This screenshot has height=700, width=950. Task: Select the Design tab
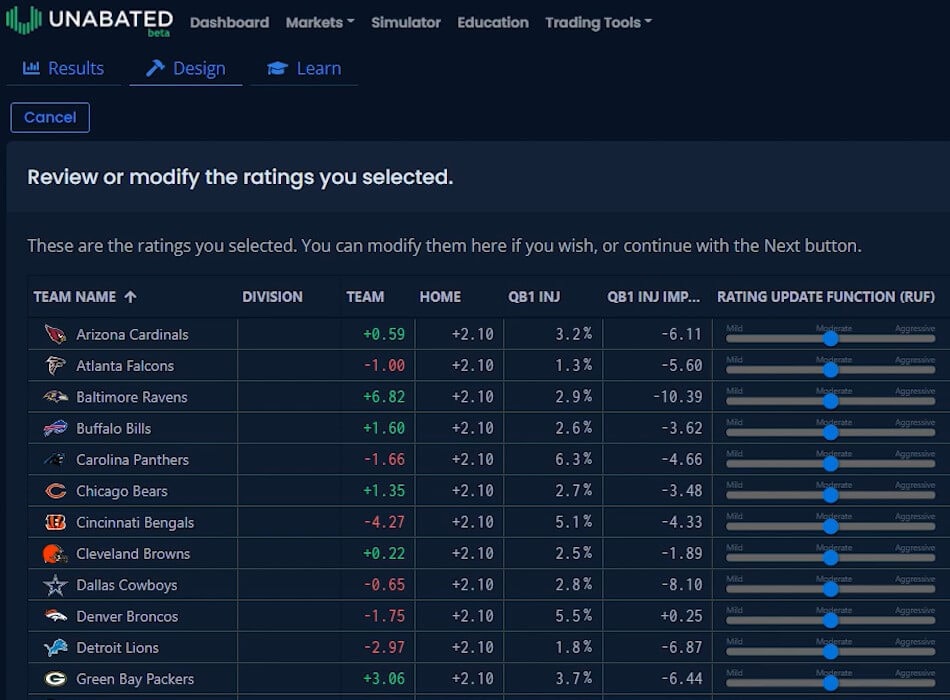pyautogui.click(x=186, y=68)
